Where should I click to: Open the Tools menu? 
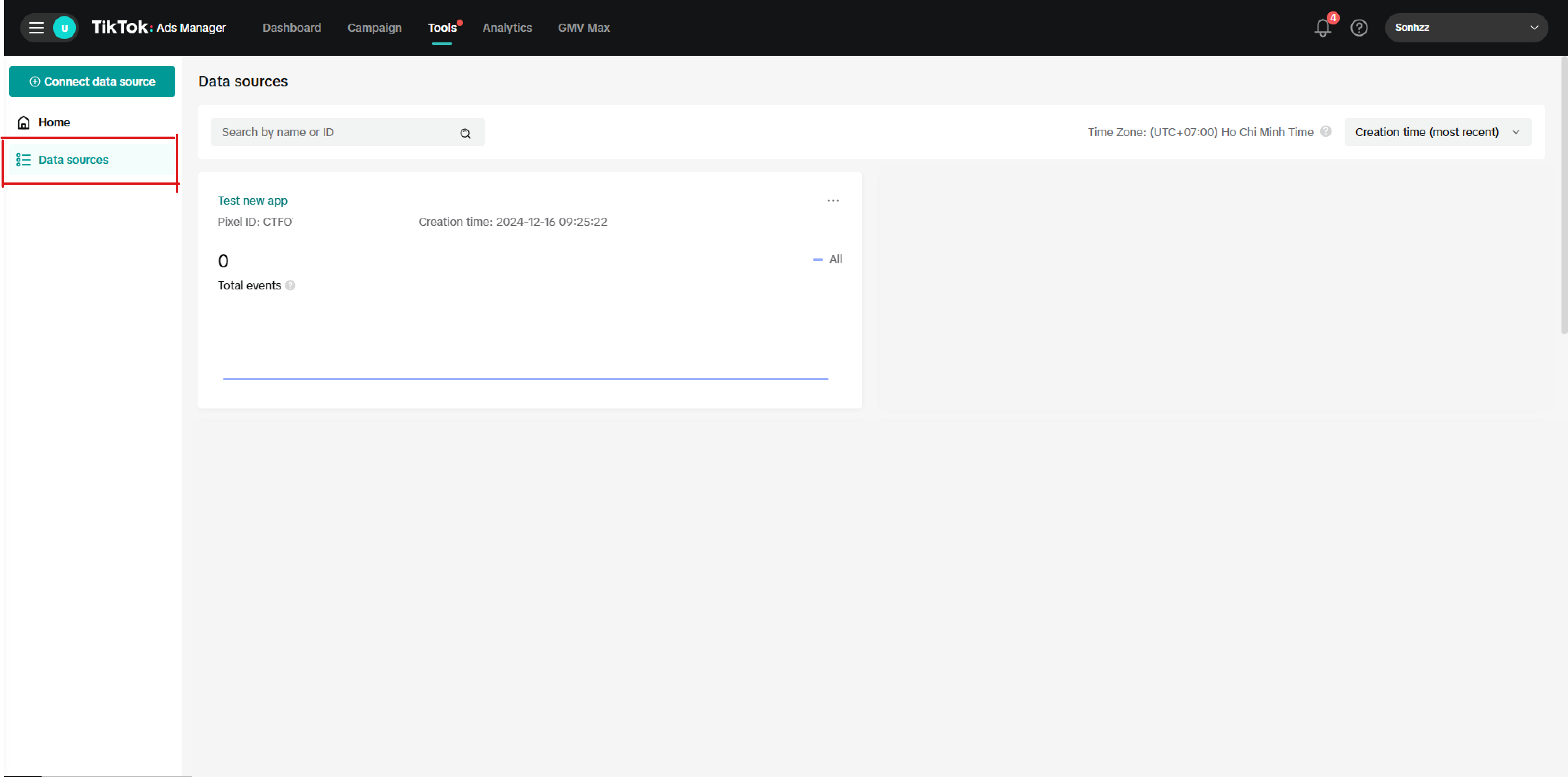[x=442, y=28]
